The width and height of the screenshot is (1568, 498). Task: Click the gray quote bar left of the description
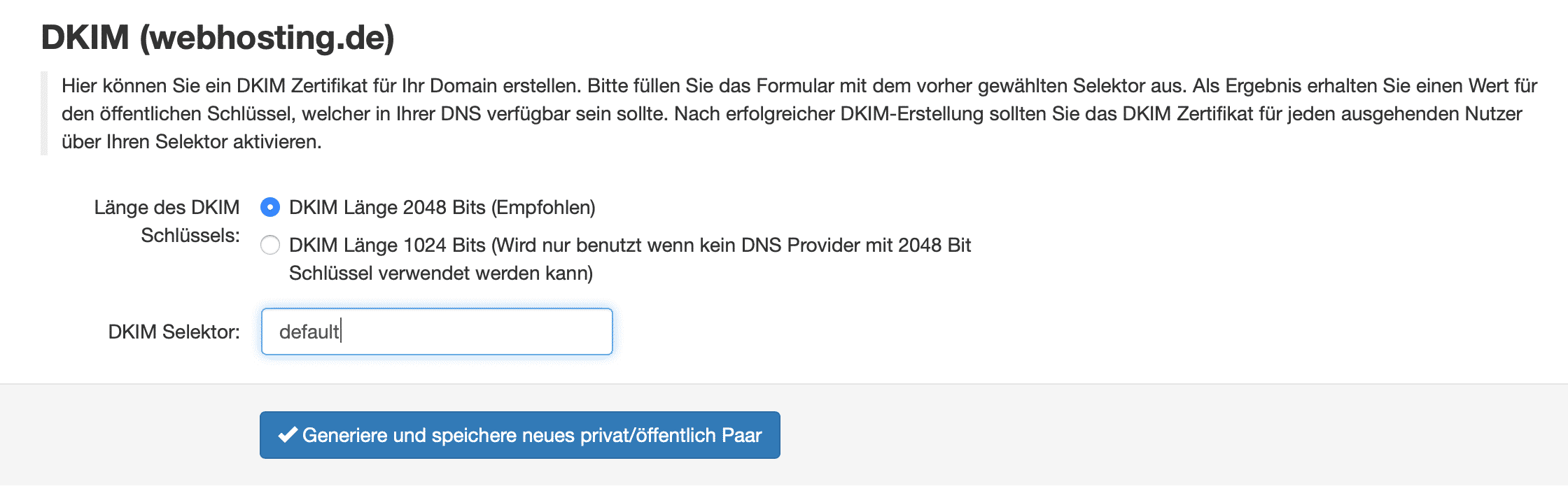coord(44,113)
